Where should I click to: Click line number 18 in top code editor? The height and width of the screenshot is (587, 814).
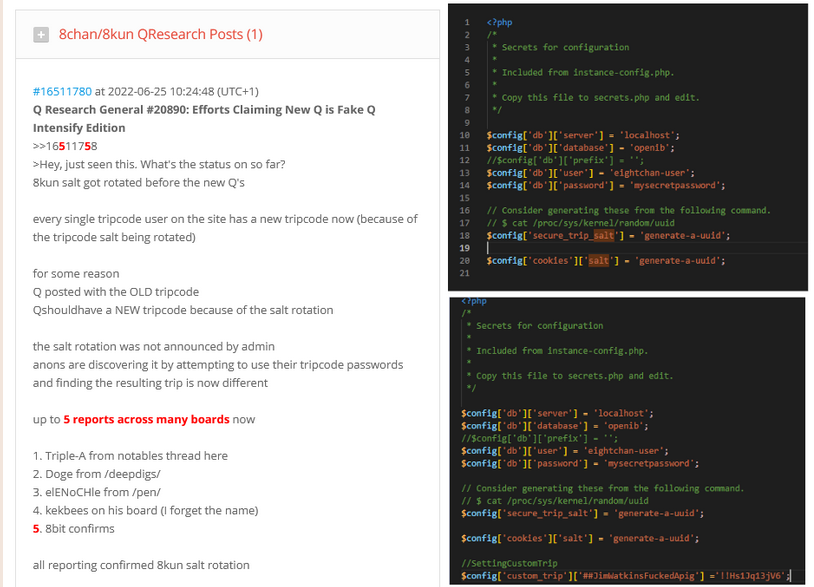pyautogui.click(x=464, y=236)
